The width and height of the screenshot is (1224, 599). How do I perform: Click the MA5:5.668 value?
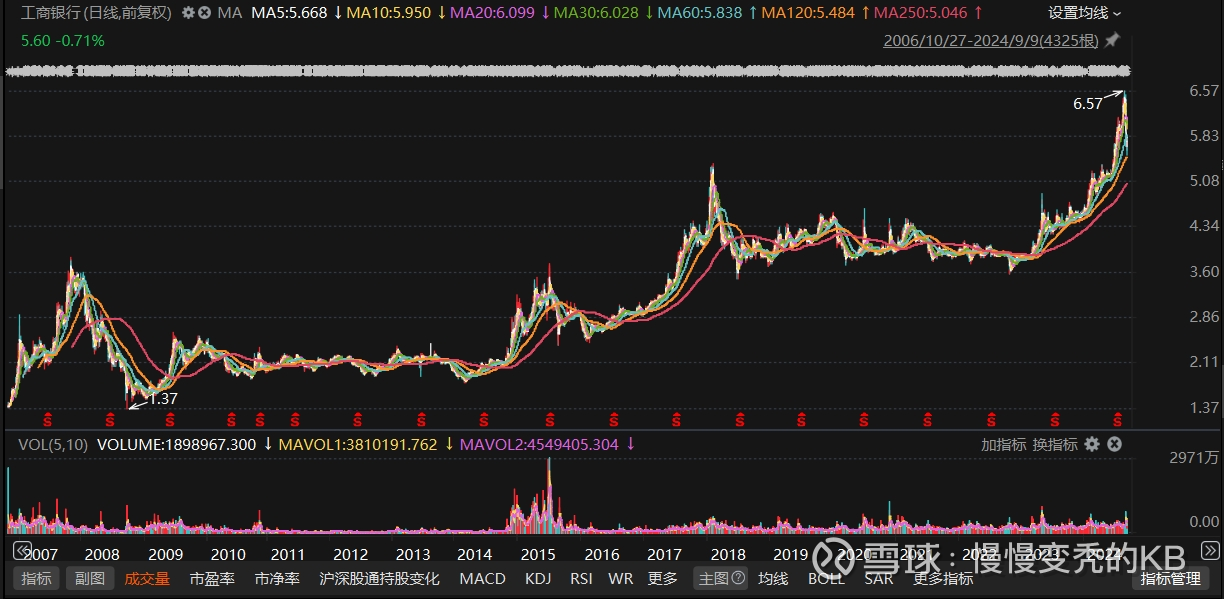[x=289, y=13]
